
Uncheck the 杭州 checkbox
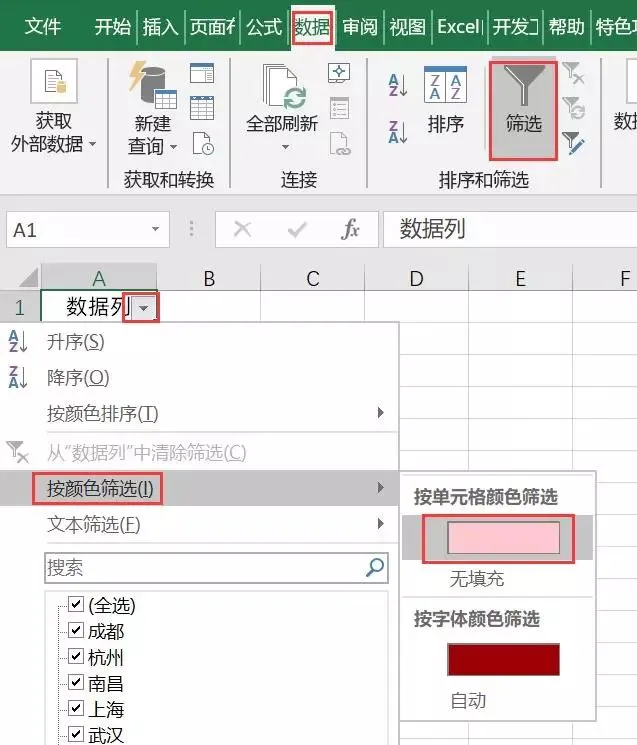76,656
